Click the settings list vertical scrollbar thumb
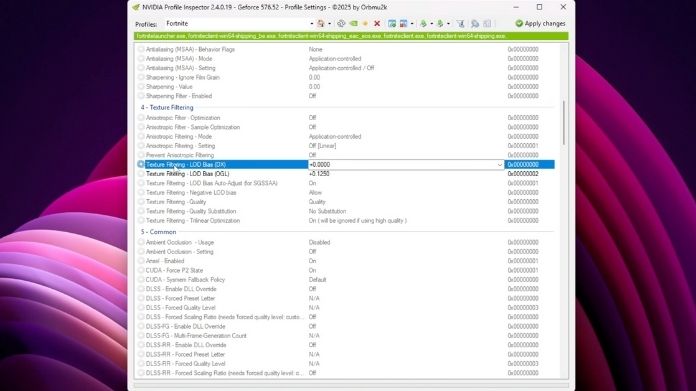Image resolution: width=696 pixels, height=391 pixels. click(x=564, y=122)
